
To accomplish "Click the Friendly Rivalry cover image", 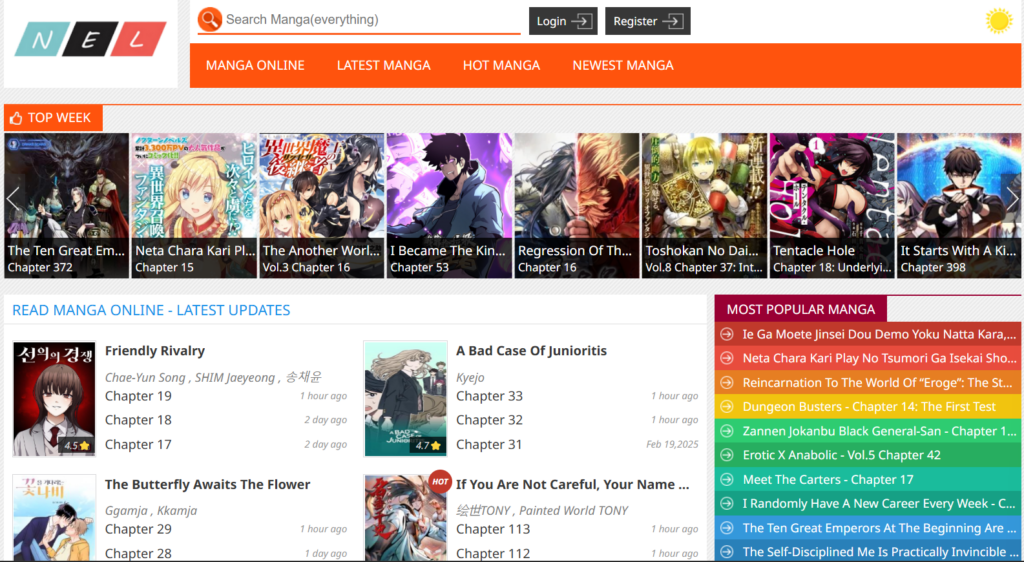I will (x=54, y=398).
